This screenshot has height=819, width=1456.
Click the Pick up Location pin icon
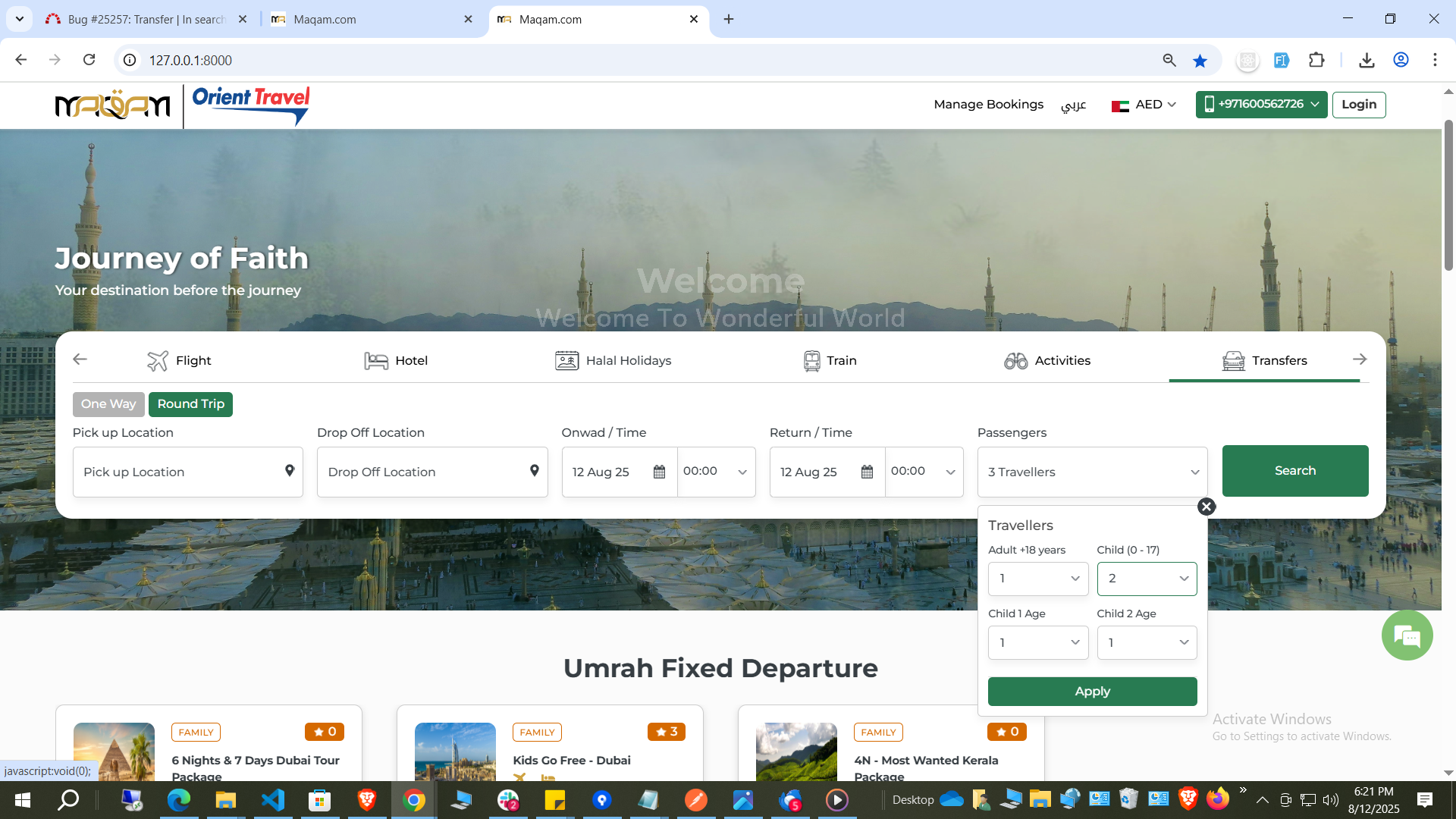[290, 471]
